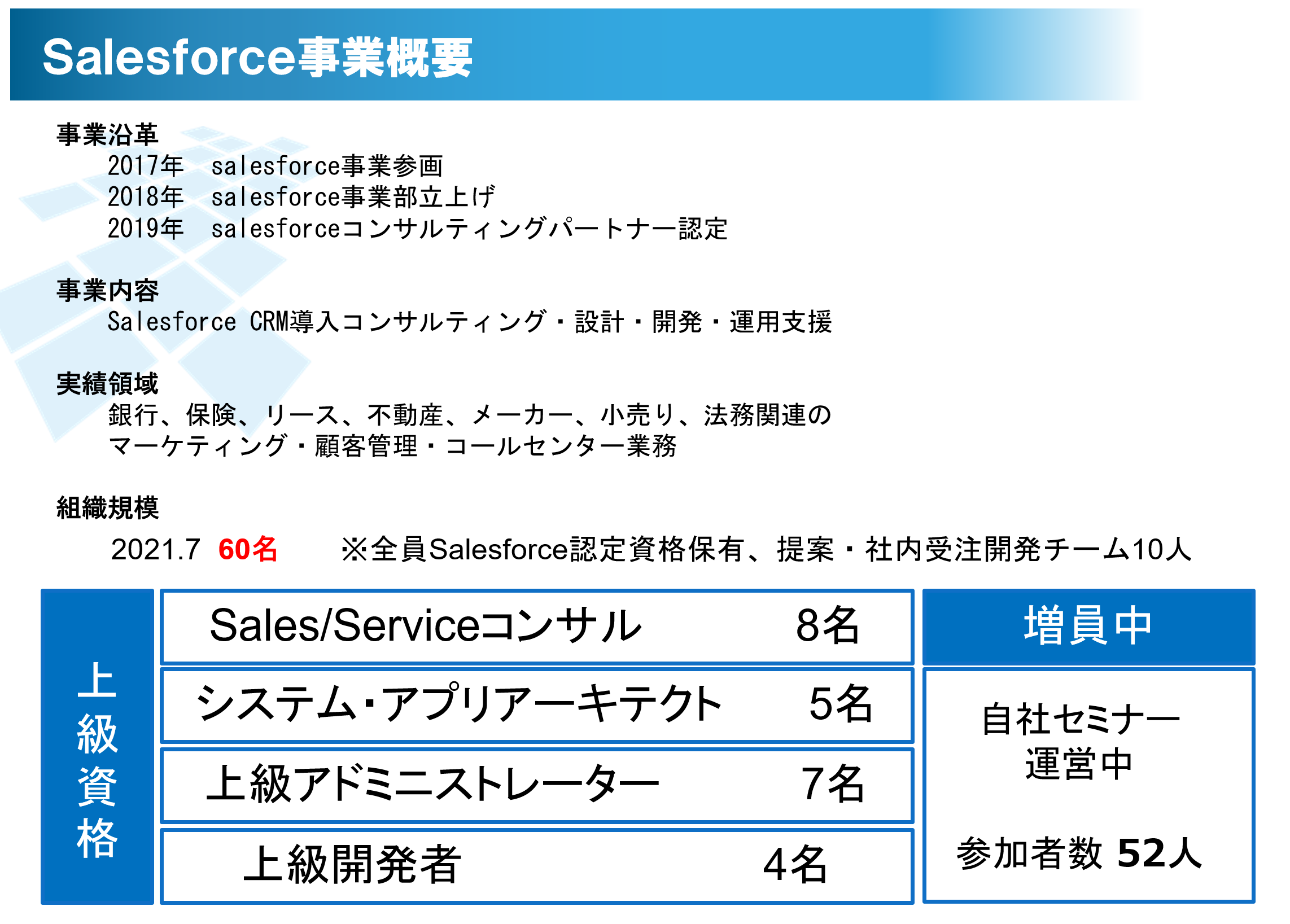Screen dimensions: 1290x924
Task: Select the 銀行、保険、リース industries line
Action: pos(470,415)
